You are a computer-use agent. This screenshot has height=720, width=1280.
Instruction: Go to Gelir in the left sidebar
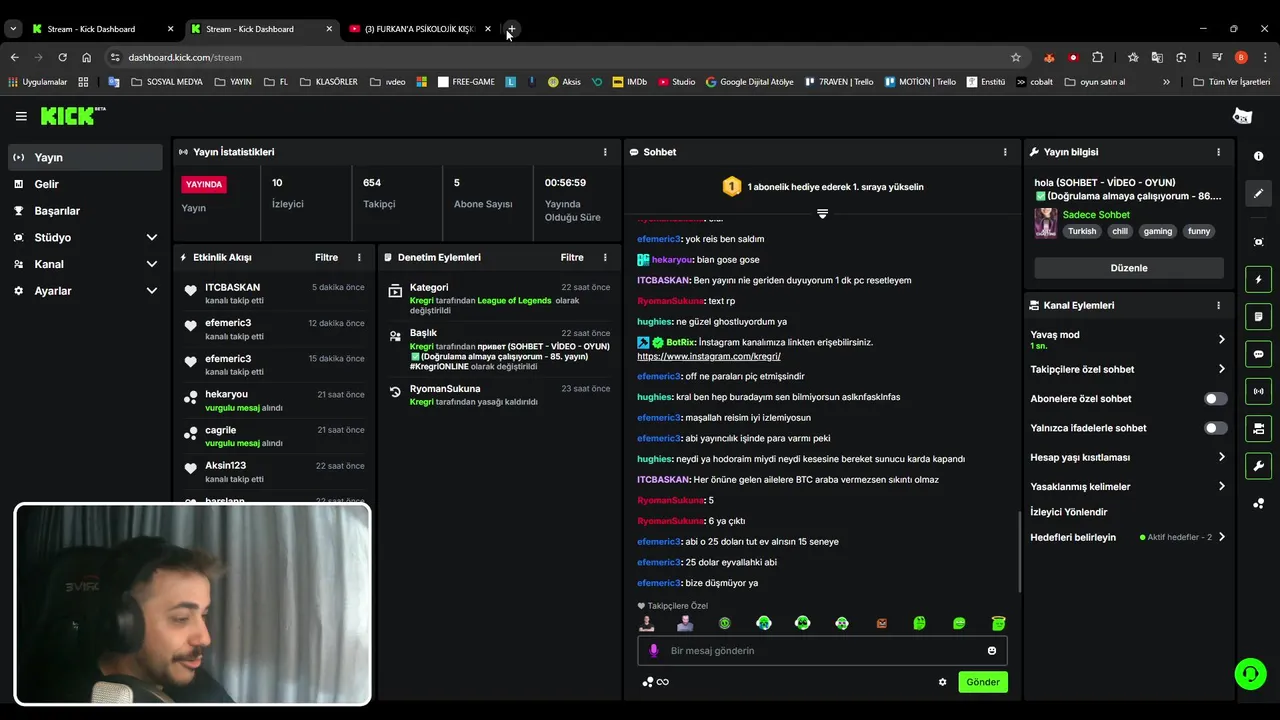(x=86, y=184)
